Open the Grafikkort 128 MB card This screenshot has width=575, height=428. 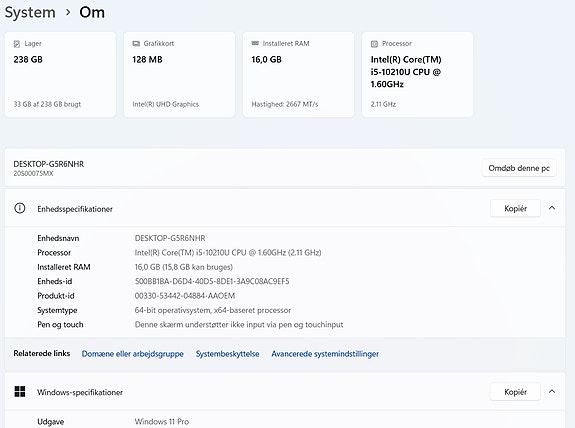(x=179, y=74)
